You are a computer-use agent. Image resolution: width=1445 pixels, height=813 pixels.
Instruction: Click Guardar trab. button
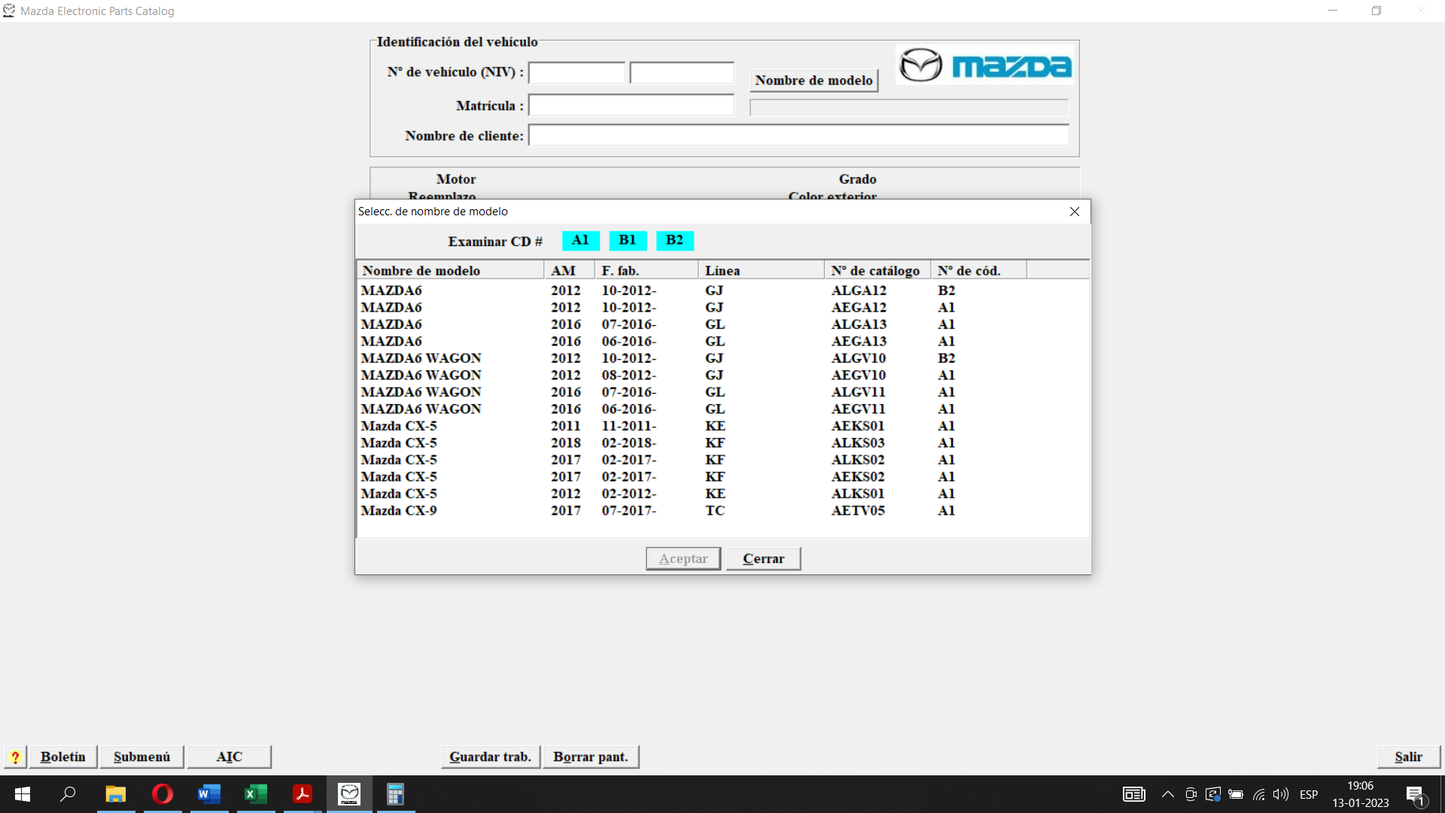(x=490, y=757)
